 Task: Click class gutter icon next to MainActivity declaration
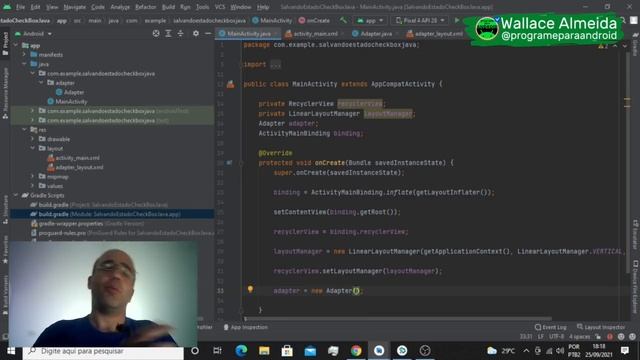click(231, 84)
